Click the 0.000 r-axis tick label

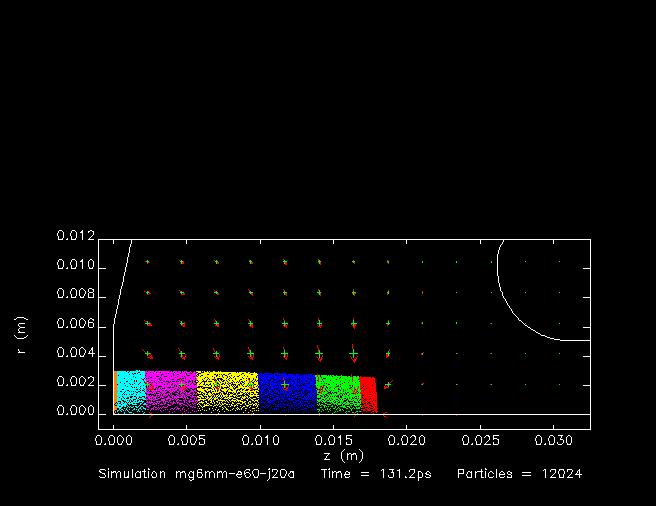pos(76,411)
